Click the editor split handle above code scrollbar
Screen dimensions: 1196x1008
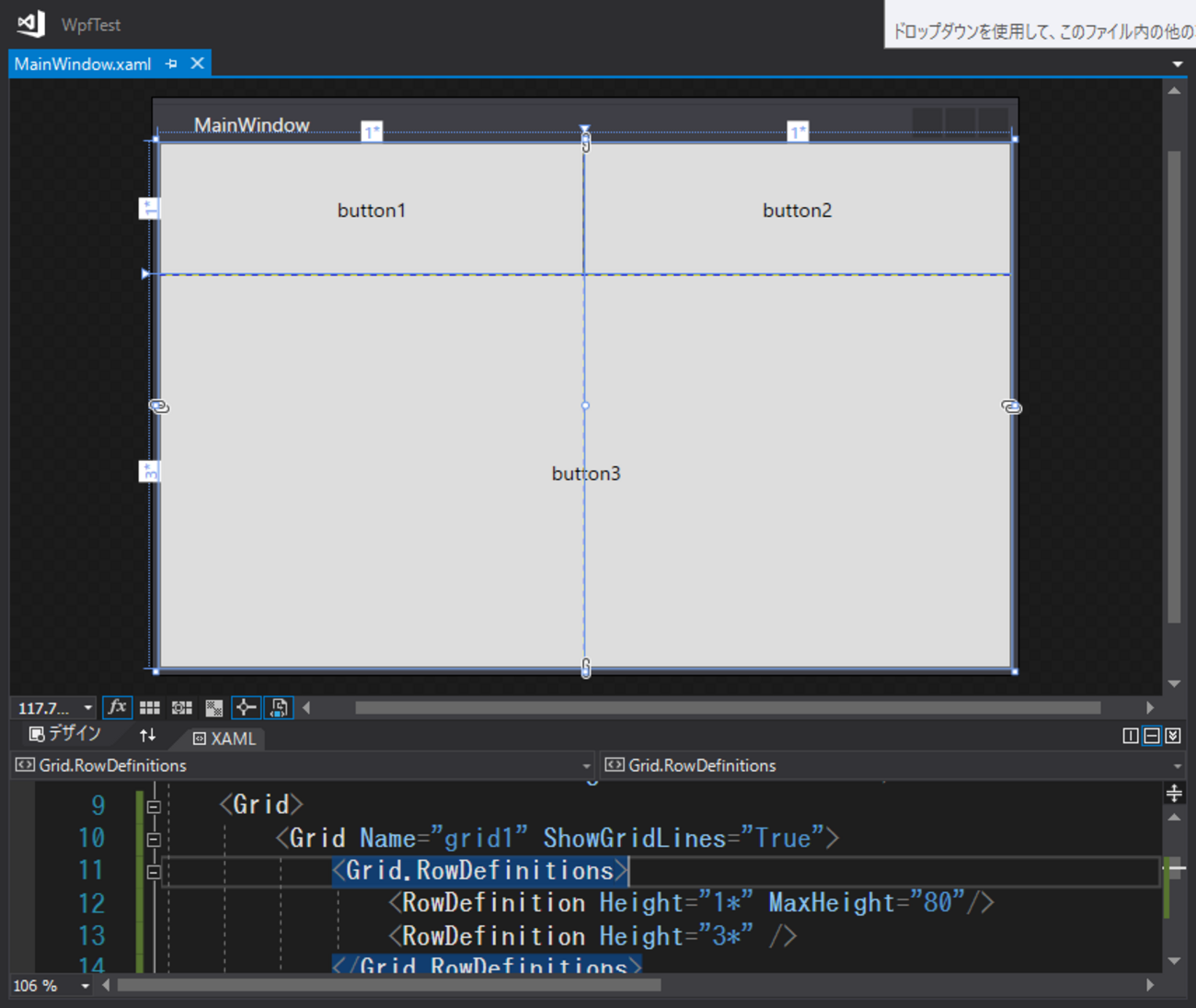(x=1174, y=794)
